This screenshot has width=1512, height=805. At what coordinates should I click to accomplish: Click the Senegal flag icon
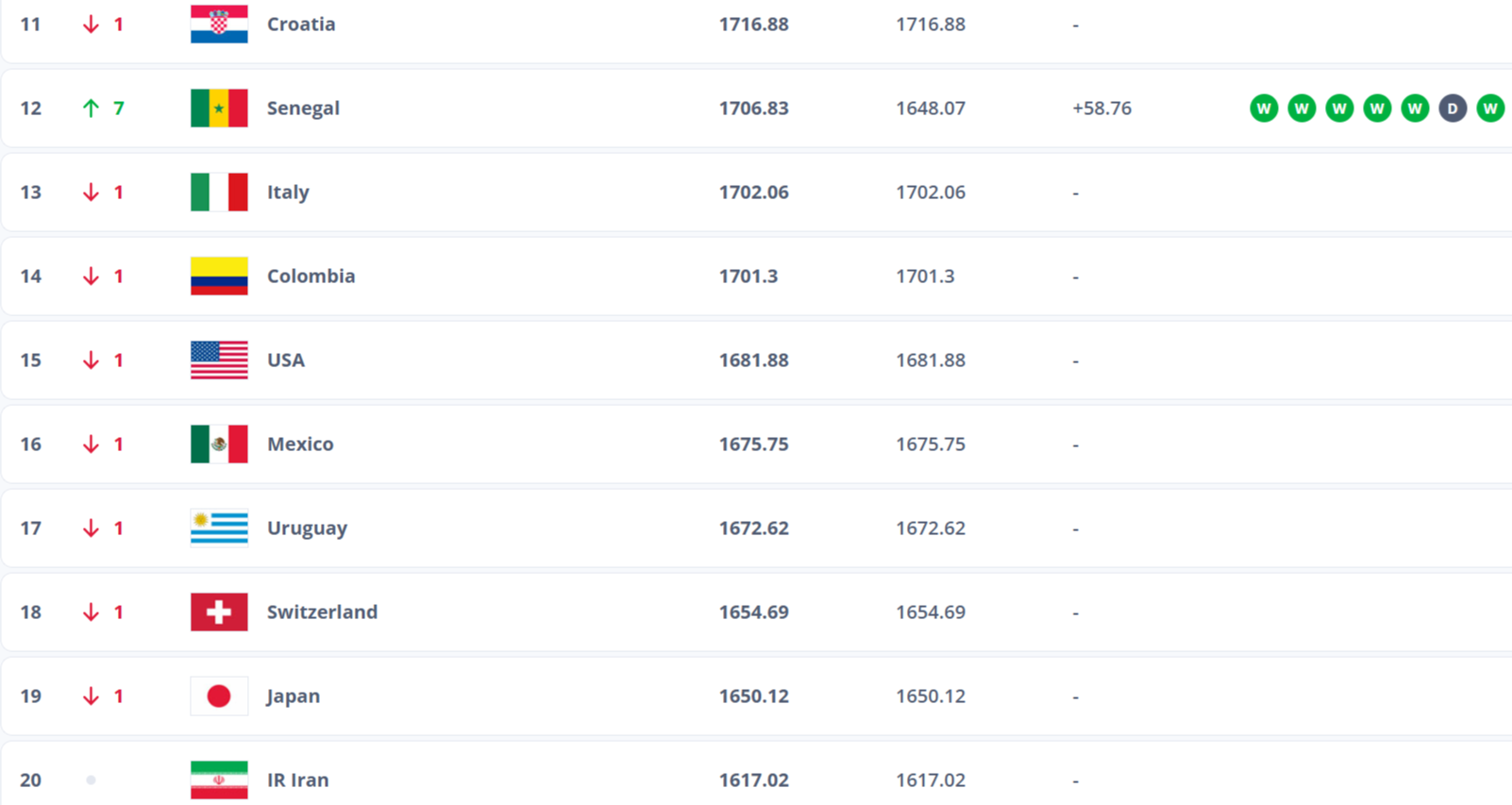pyautogui.click(x=219, y=109)
